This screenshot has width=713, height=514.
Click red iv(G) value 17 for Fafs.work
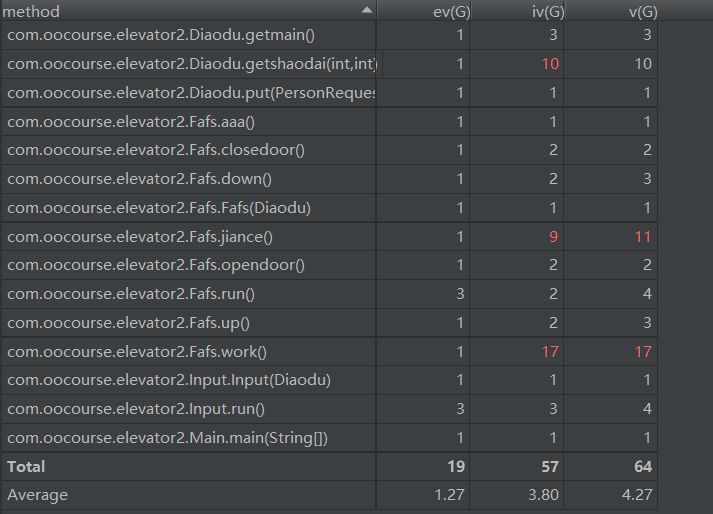click(x=550, y=352)
